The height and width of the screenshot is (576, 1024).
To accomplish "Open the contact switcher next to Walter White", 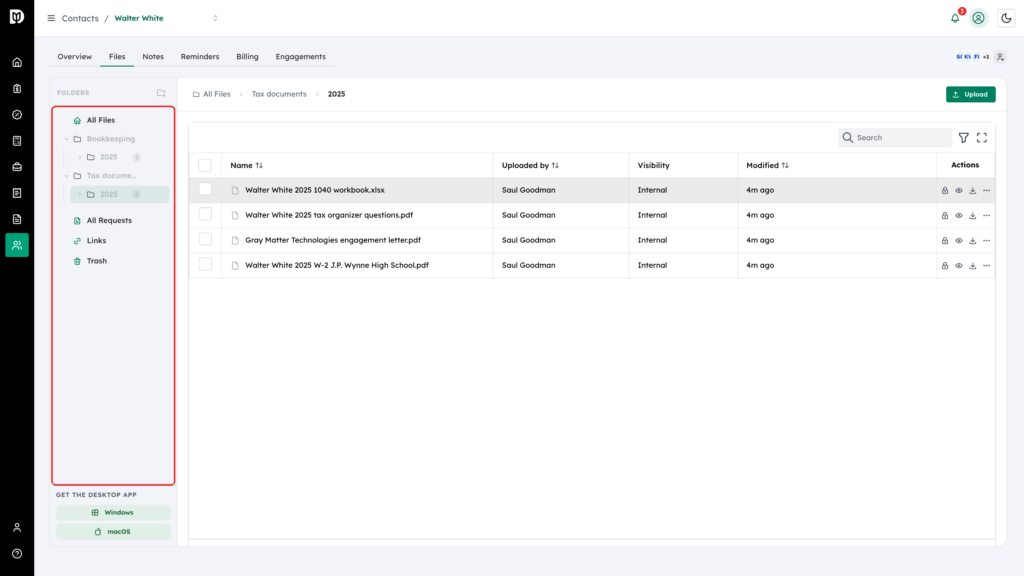I will click(216, 18).
